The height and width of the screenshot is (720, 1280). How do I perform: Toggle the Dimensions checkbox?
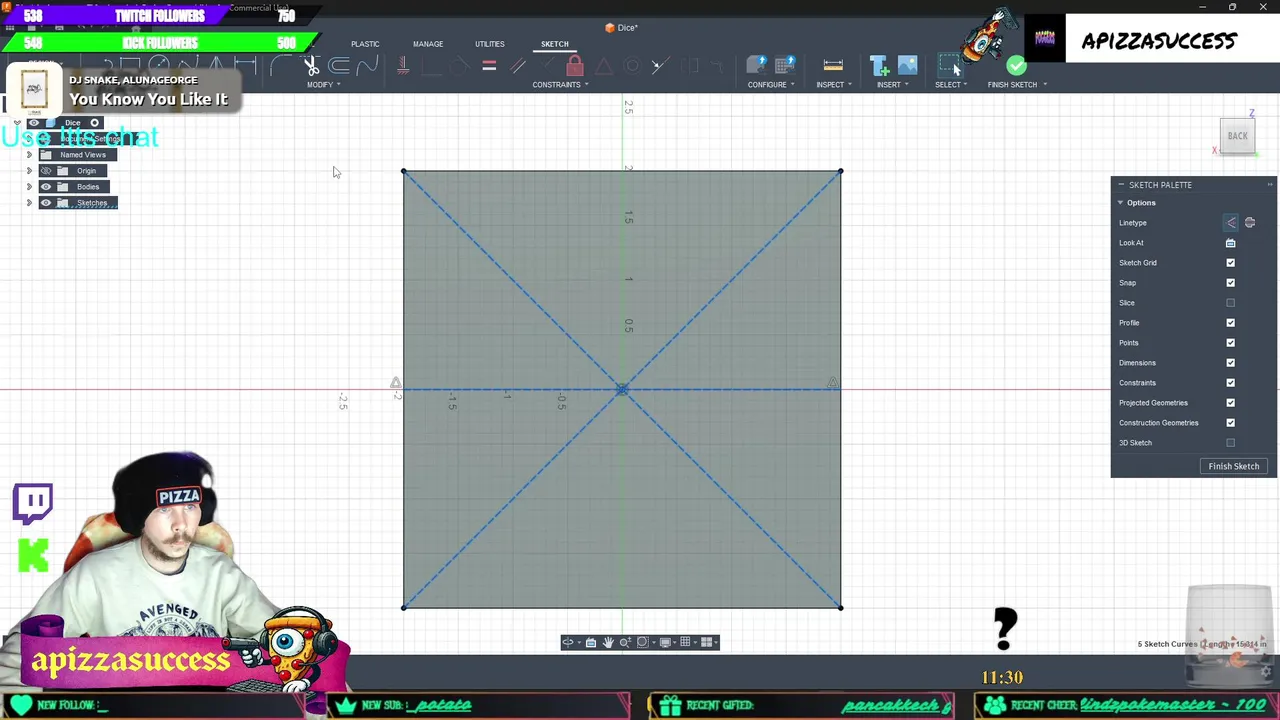coord(1230,363)
